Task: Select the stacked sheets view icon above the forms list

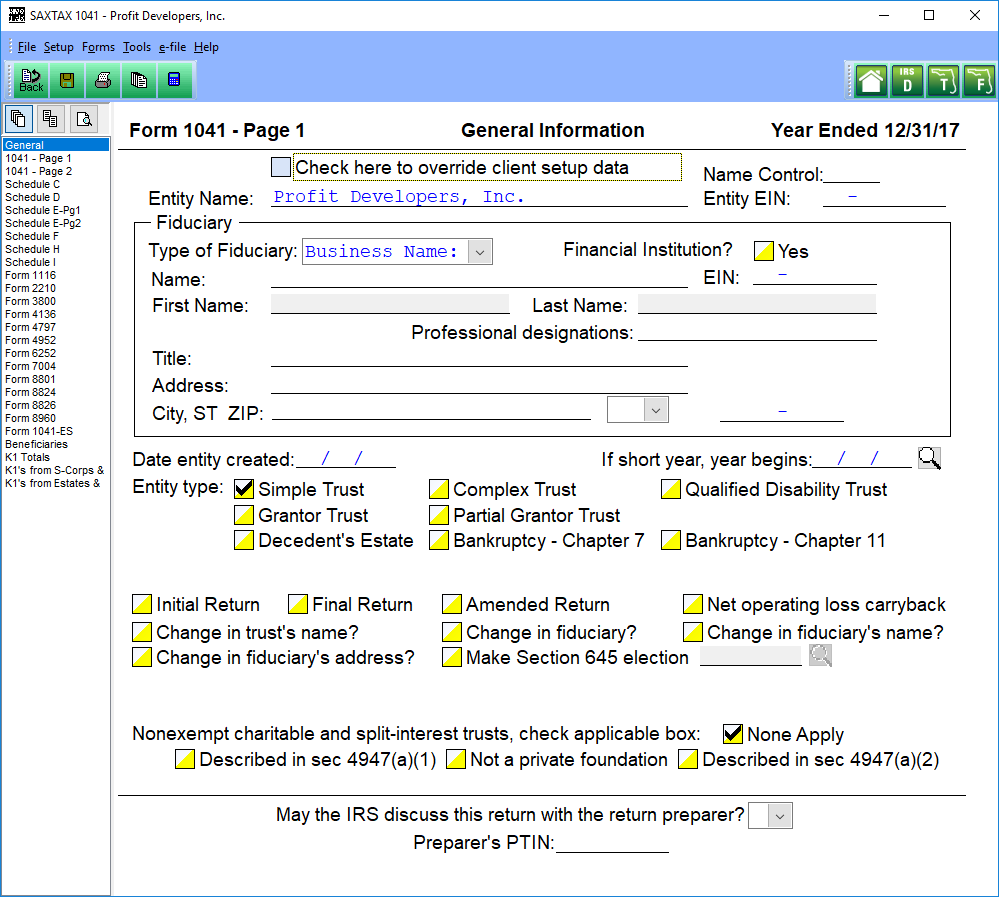Action: (18, 119)
